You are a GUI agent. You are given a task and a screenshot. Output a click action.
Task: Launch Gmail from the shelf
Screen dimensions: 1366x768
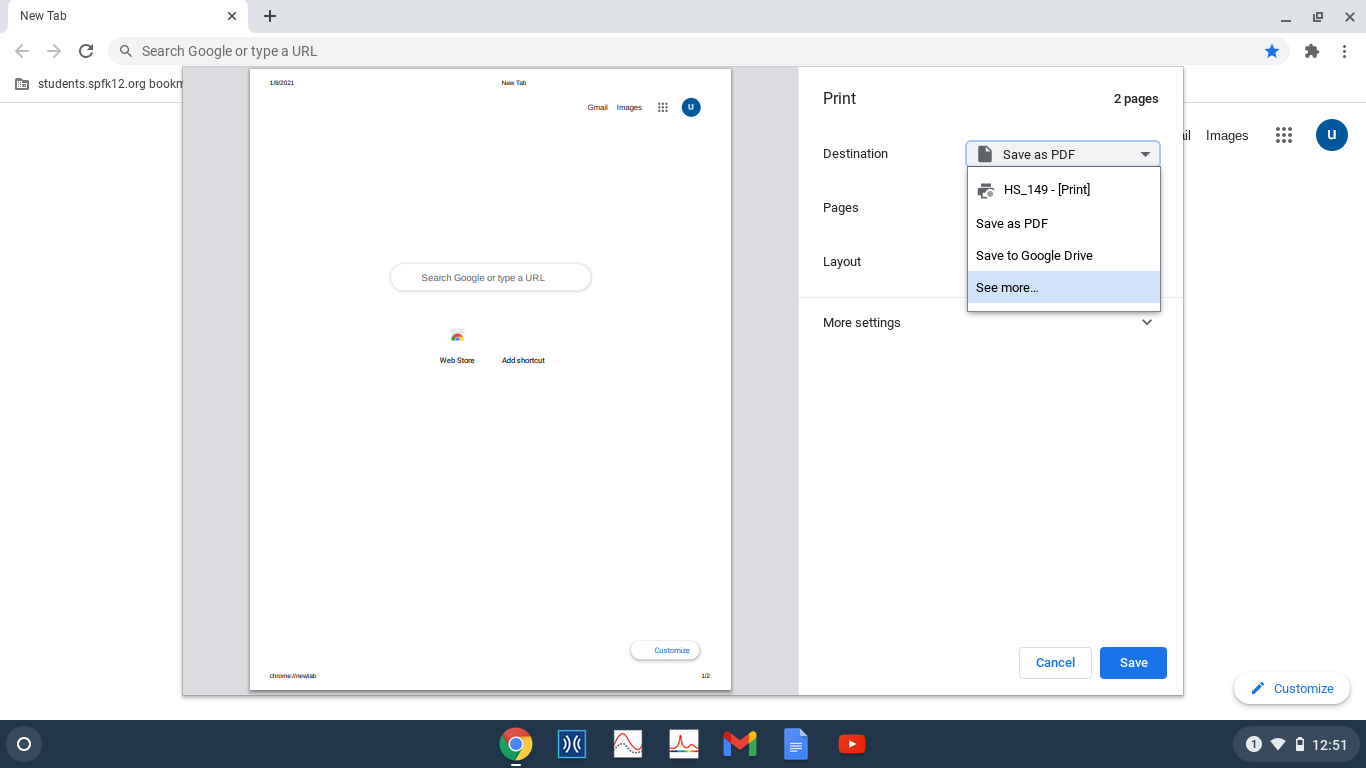tap(739, 744)
